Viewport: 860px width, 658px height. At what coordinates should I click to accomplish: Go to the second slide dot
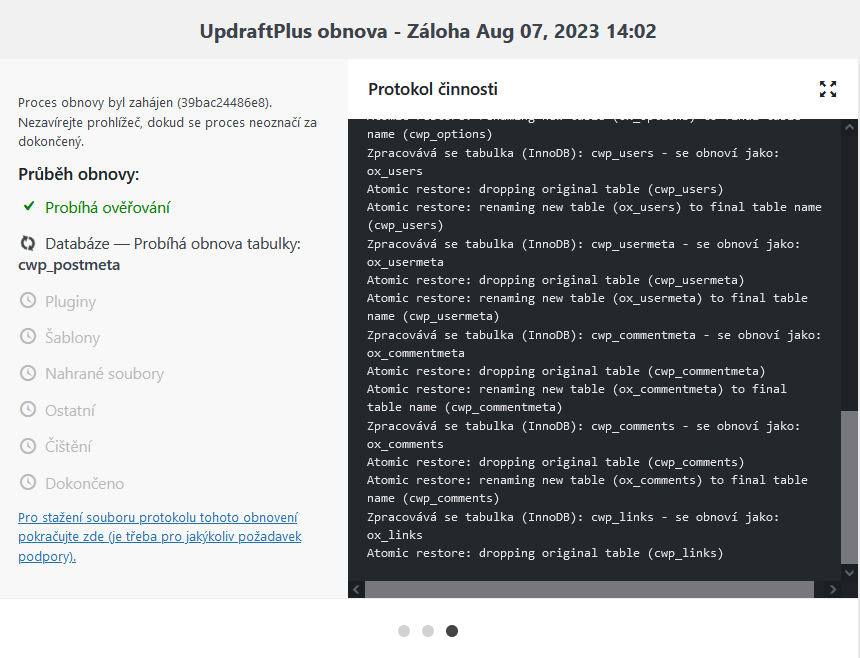(x=428, y=631)
